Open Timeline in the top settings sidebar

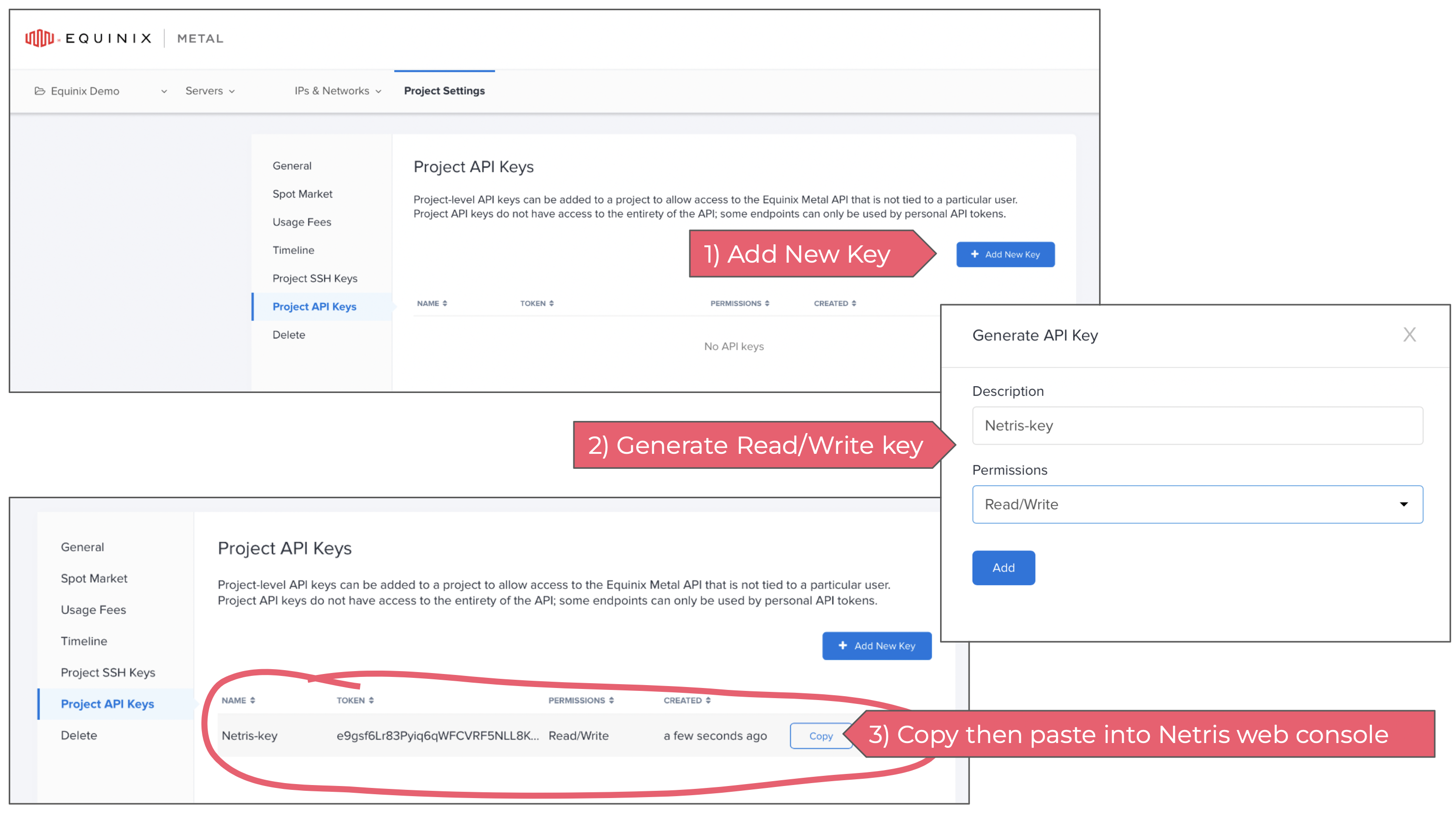pyautogui.click(x=293, y=250)
